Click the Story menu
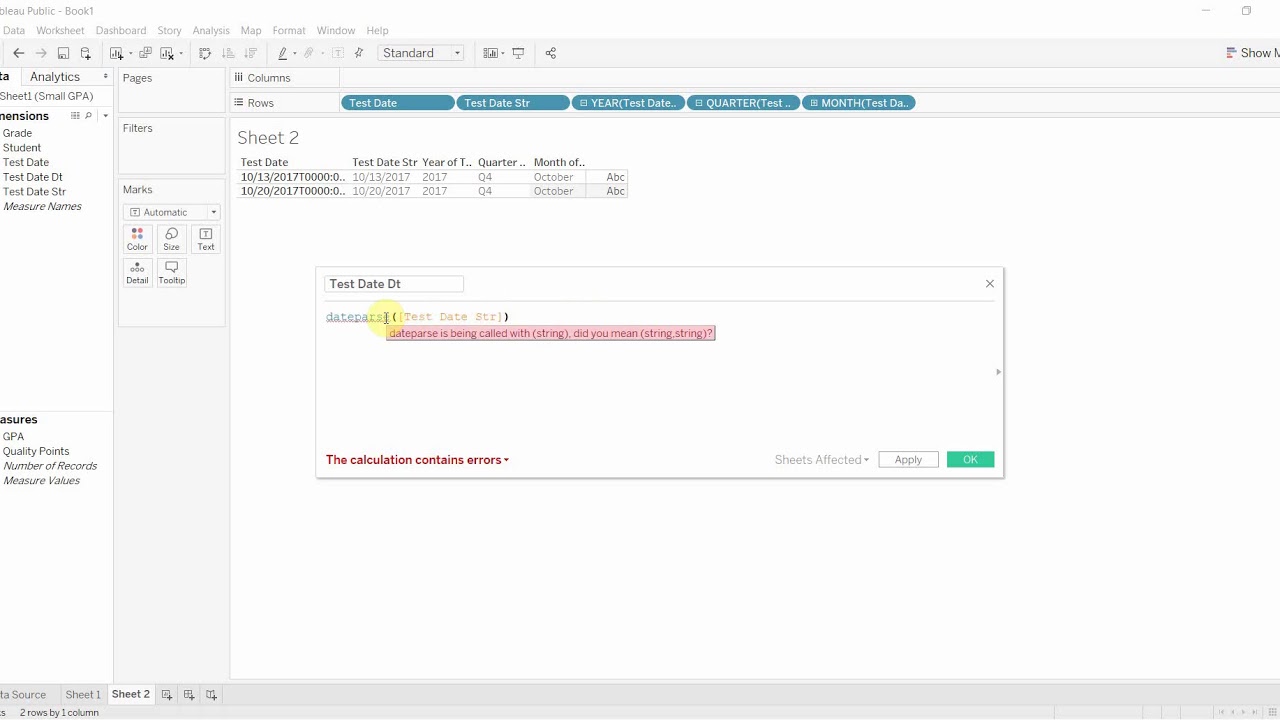Image resolution: width=1280 pixels, height=720 pixels. point(169,31)
